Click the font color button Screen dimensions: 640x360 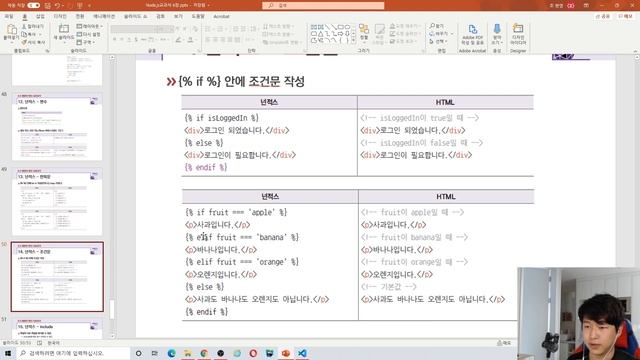(190, 40)
